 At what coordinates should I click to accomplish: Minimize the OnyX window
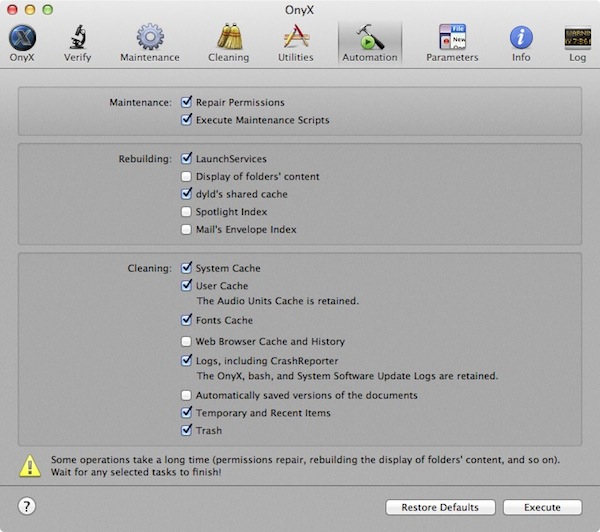pyautogui.click(x=30, y=10)
